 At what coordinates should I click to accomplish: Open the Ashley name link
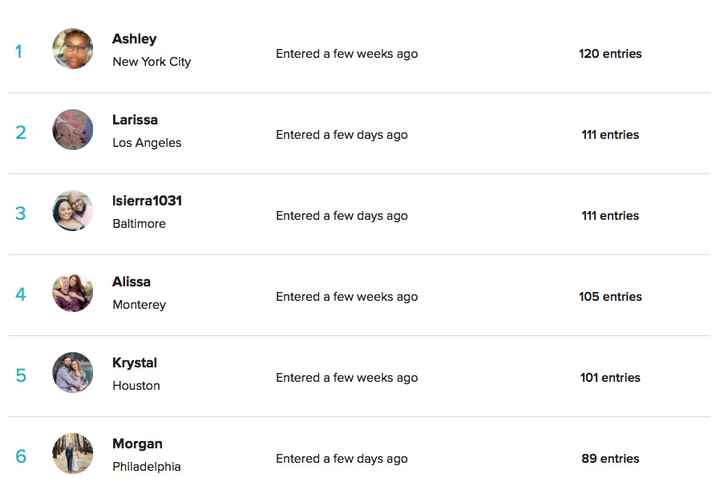[x=134, y=39]
